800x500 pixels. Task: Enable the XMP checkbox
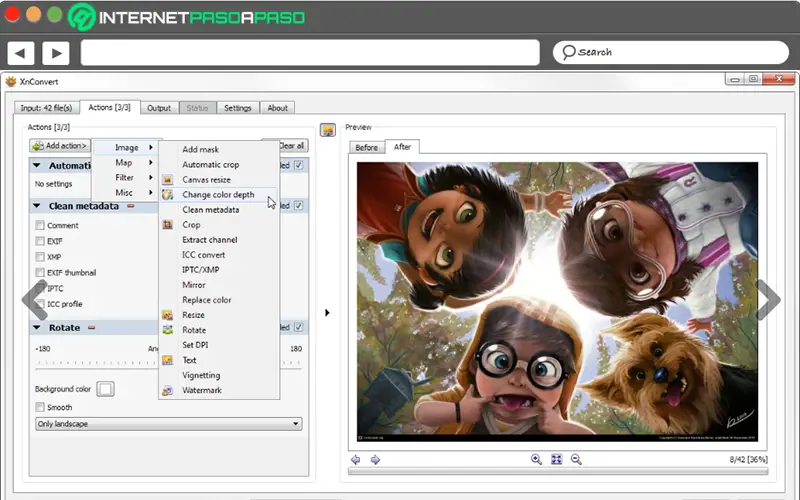pyautogui.click(x=40, y=257)
